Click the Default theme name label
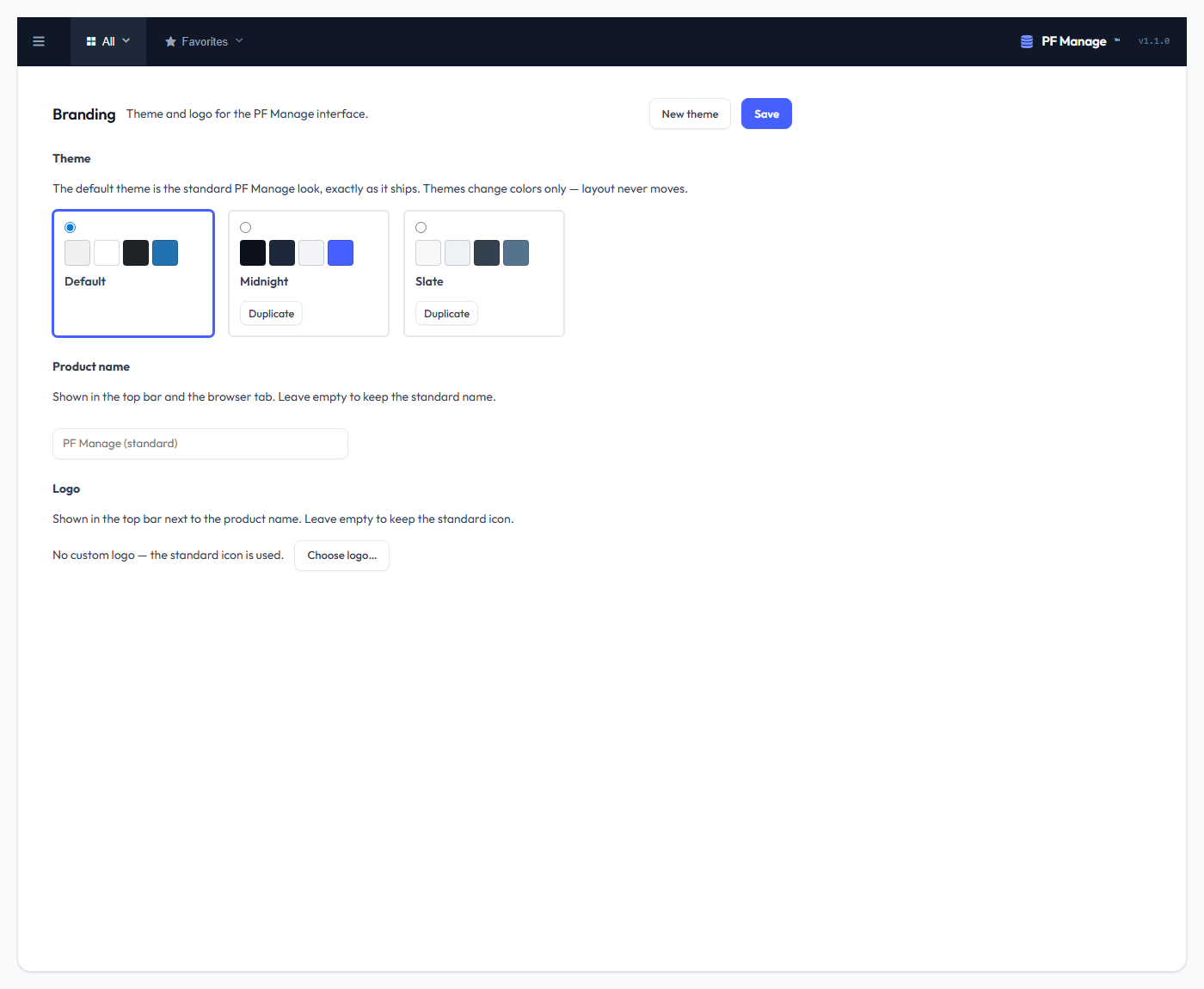The height and width of the screenshot is (989, 1204). pos(85,282)
